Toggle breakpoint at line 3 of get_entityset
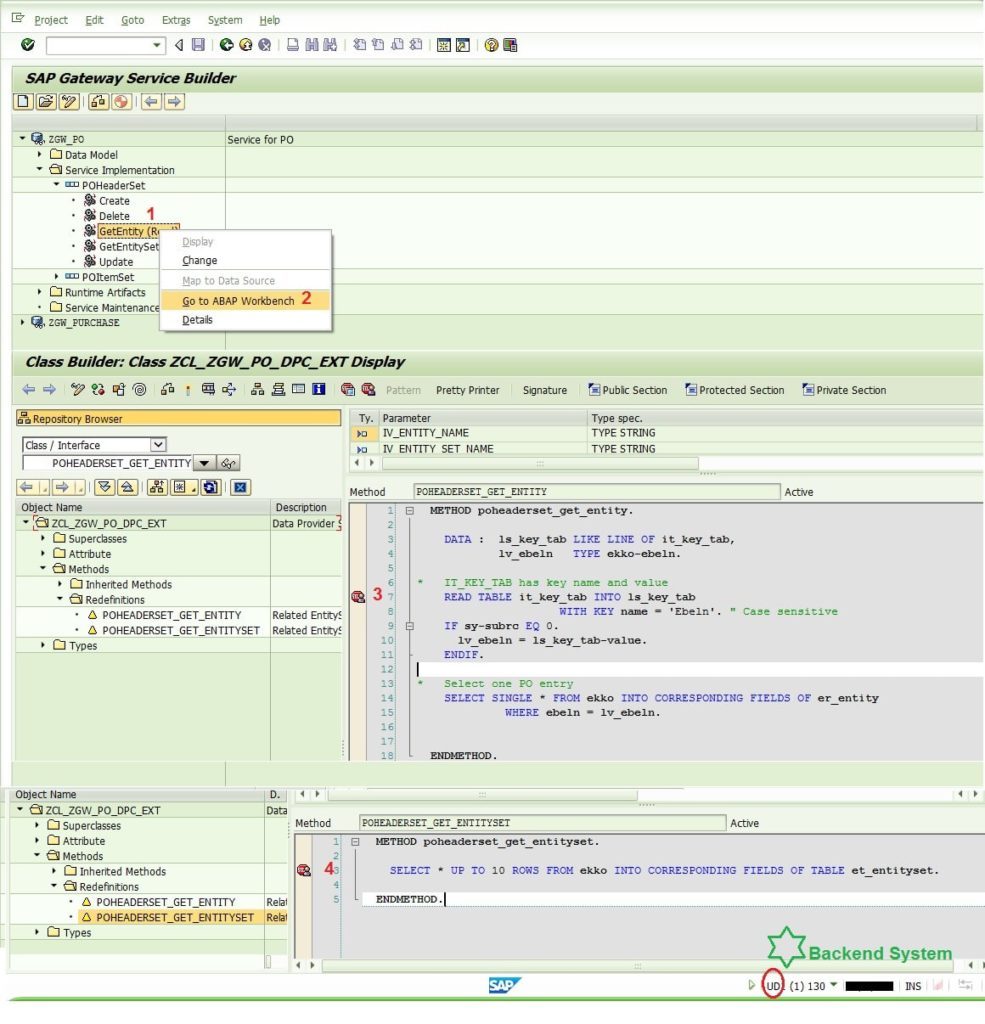The width and height of the screenshot is (985, 1024). 304,870
